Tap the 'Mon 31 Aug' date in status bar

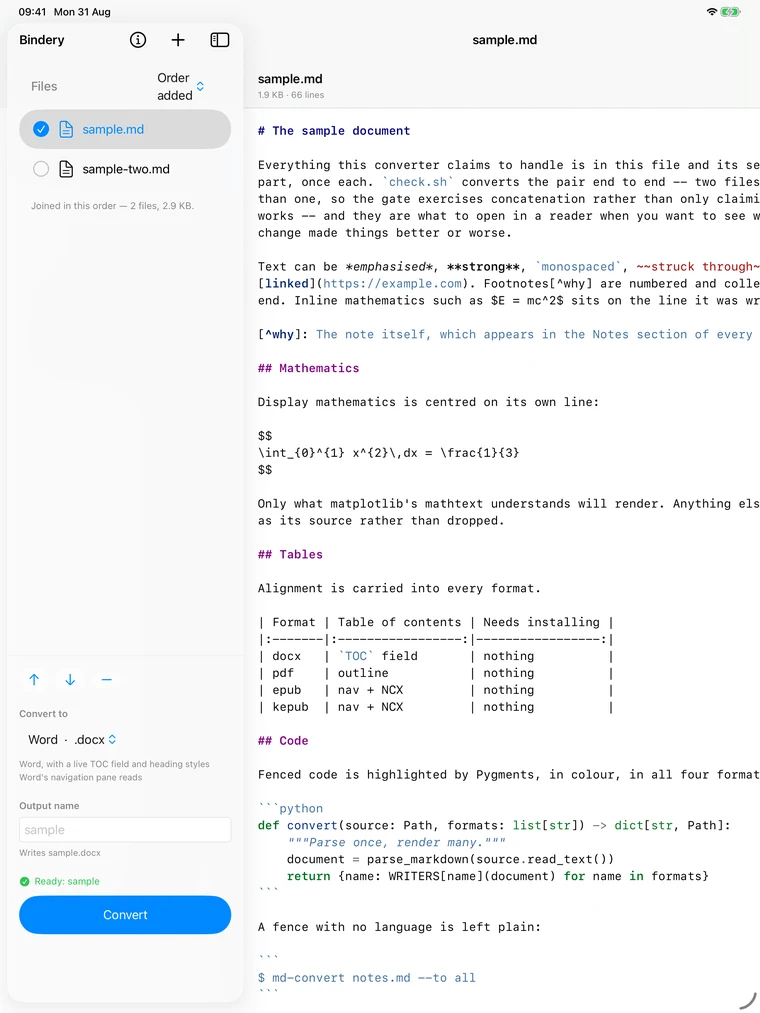click(82, 12)
